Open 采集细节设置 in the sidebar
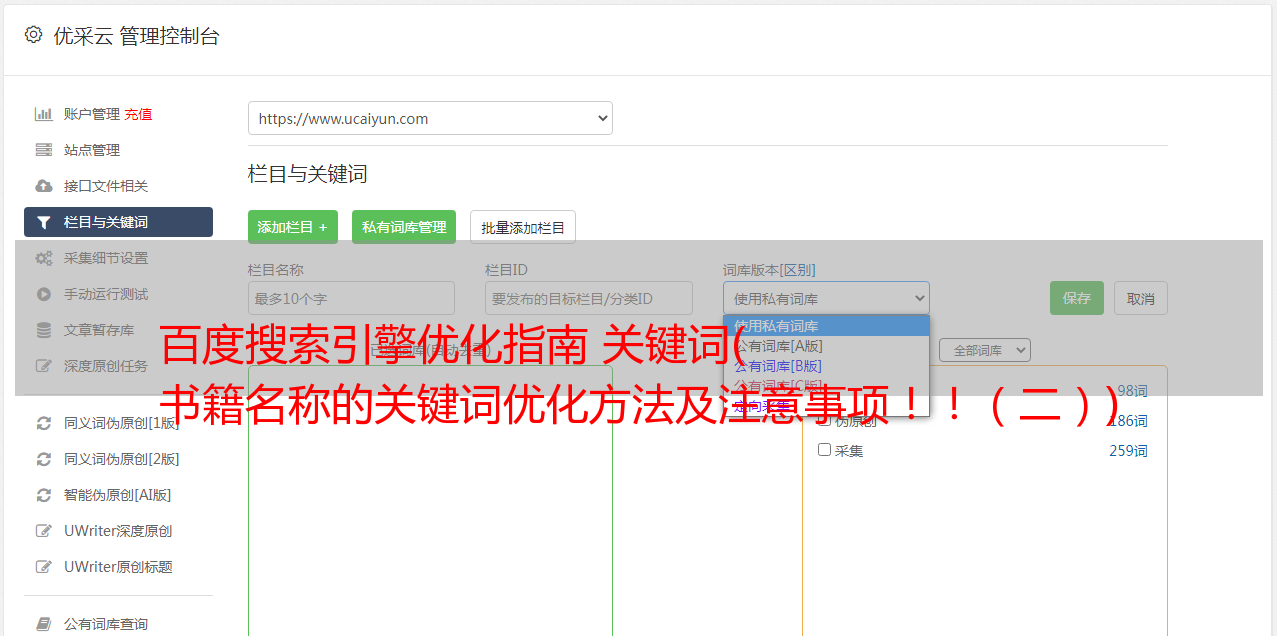 pyautogui.click(x=106, y=258)
